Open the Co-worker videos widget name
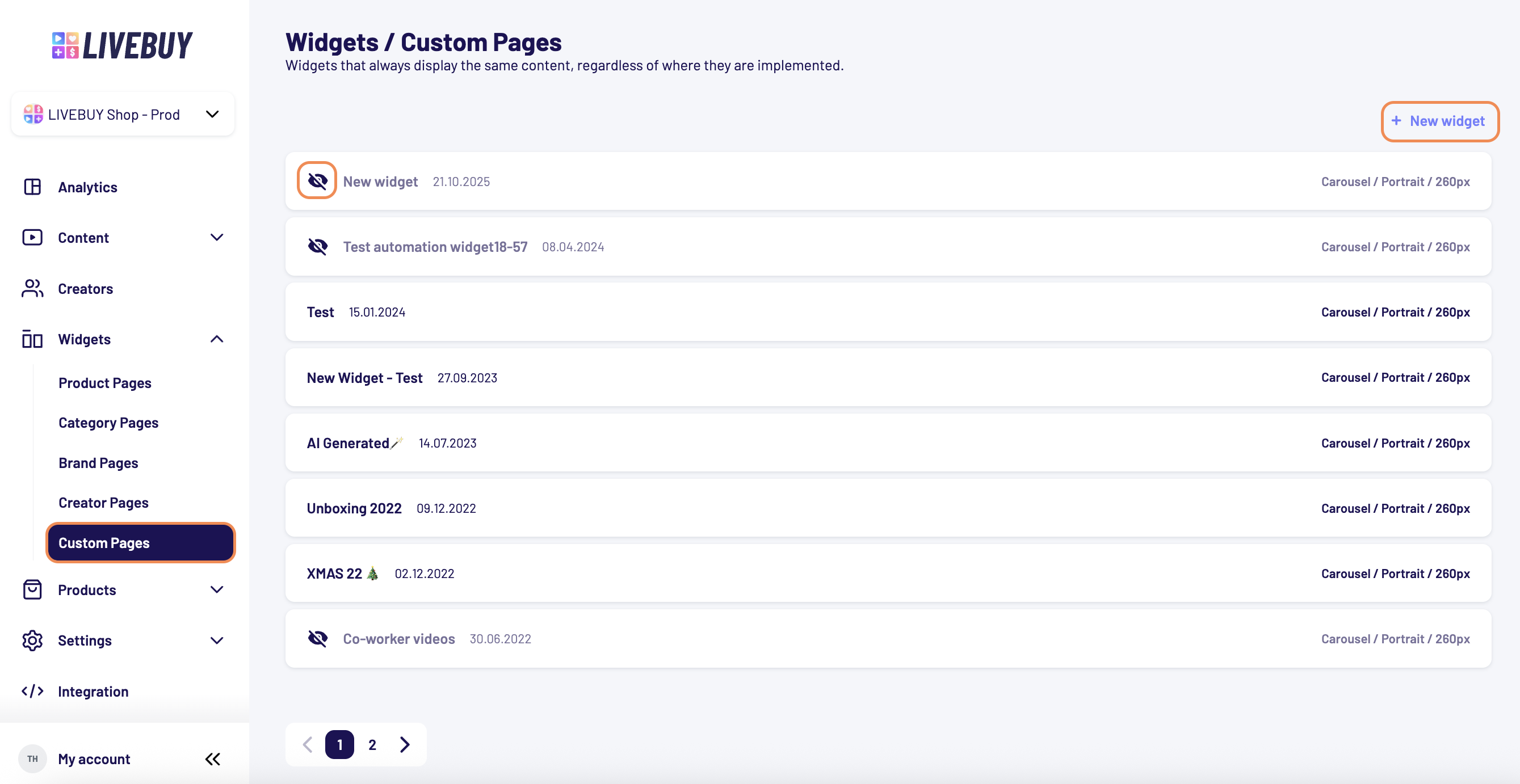Image resolution: width=1520 pixels, height=784 pixels. coord(399,638)
